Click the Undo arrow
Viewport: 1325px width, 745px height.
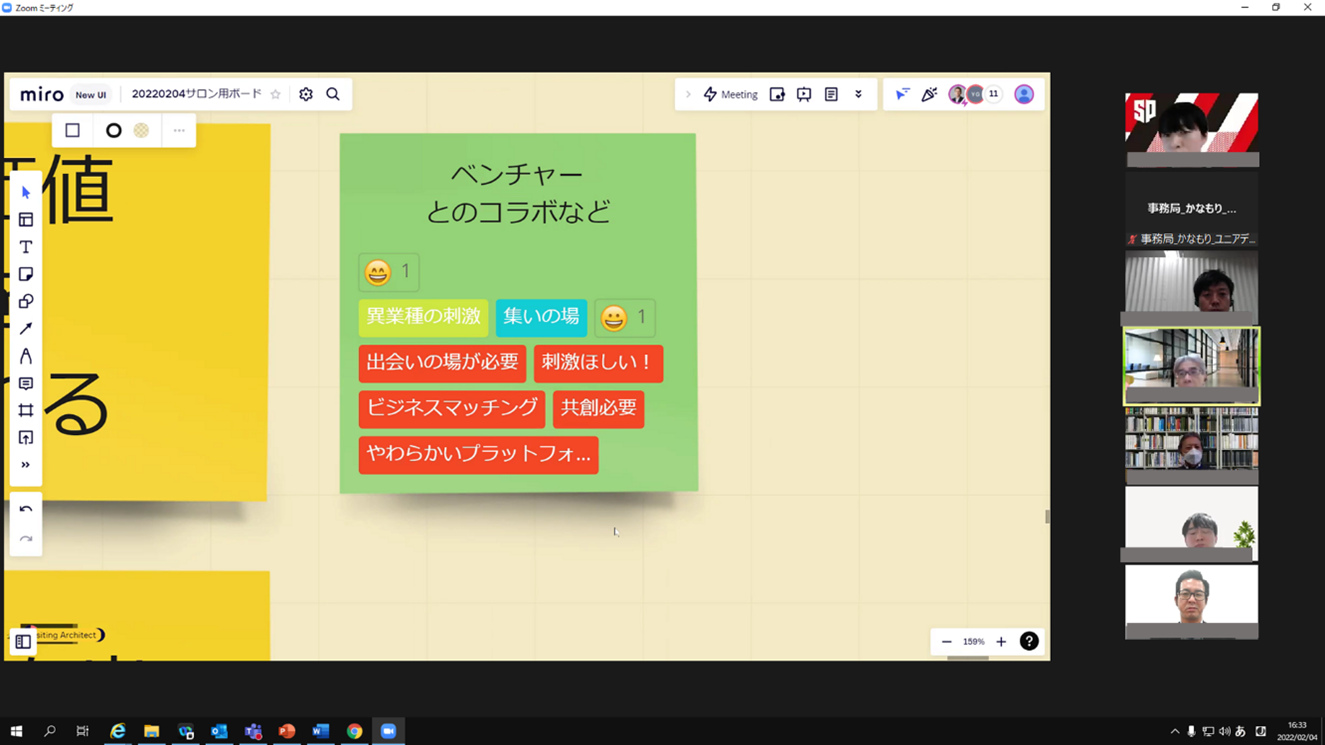[26, 510]
